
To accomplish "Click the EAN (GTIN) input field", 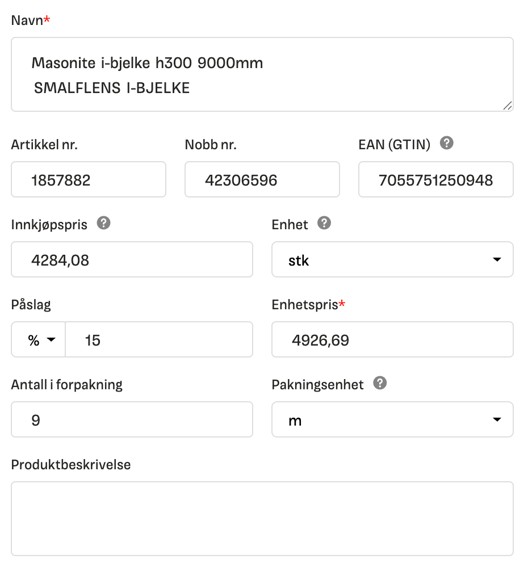I will point(436,179).
